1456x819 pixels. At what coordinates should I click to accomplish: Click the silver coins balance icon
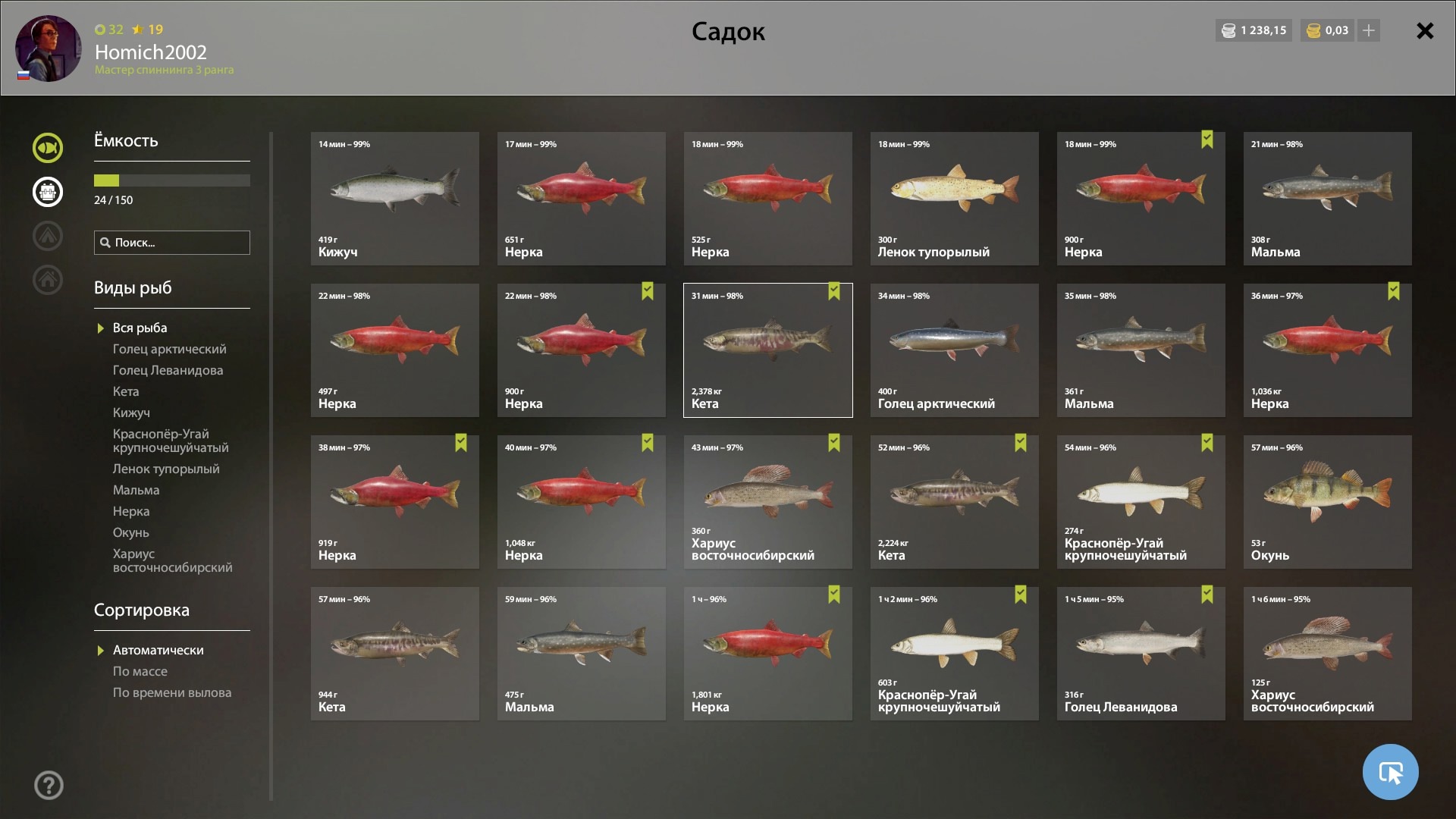click(1228, 30)
